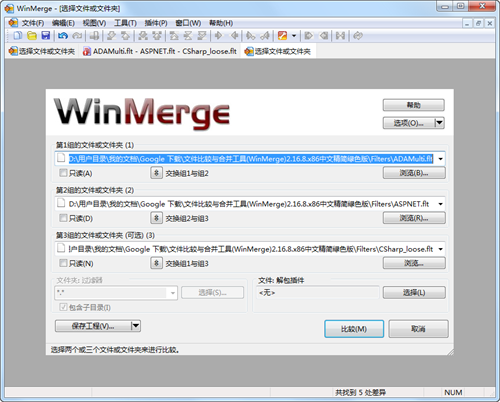Click the Next Difference toolbar icon
Screen dimensions: 500x402
pyautogui.click(x=111, y=35)
